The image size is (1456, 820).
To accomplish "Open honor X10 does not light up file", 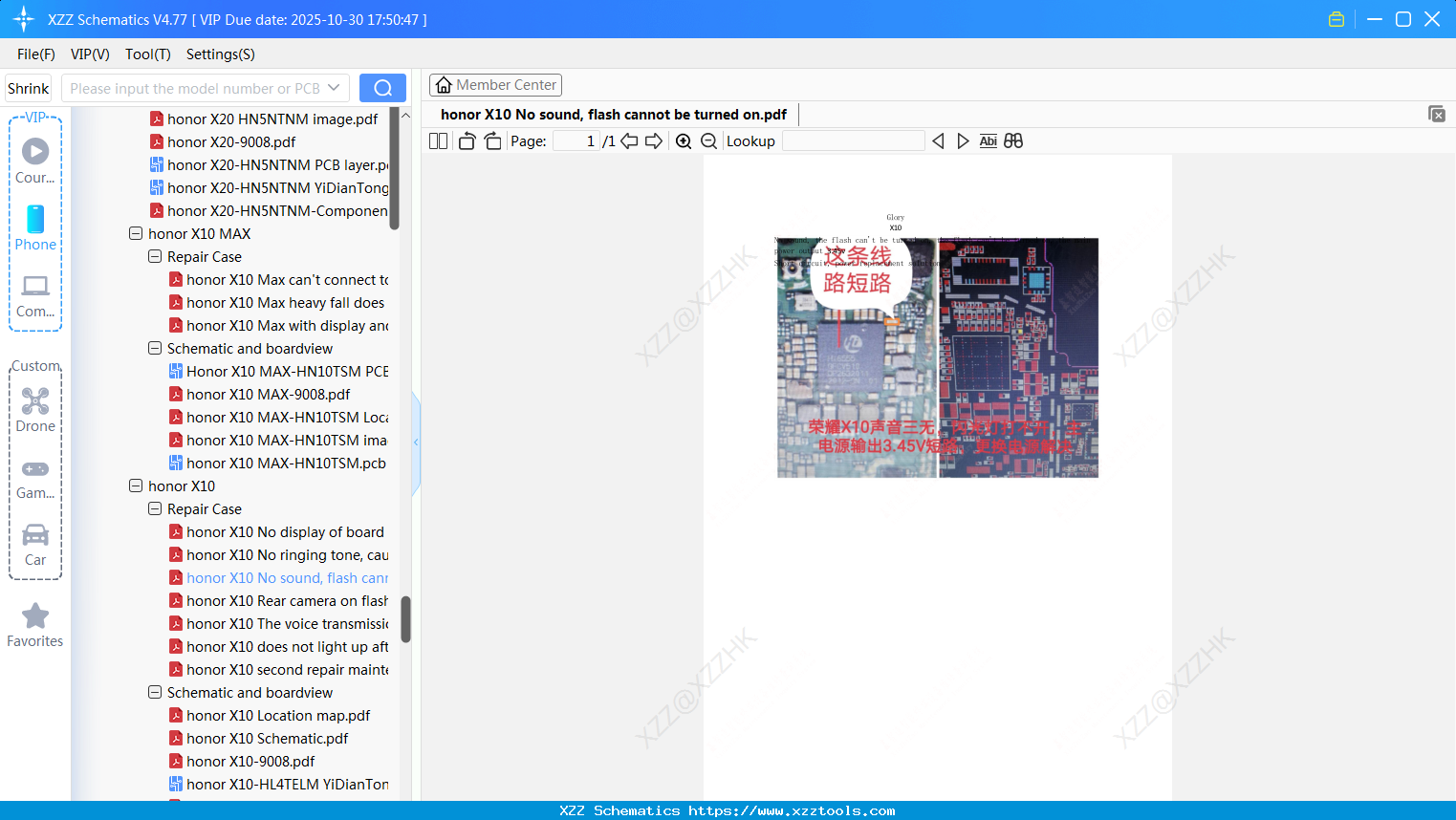I will [287, 646].
